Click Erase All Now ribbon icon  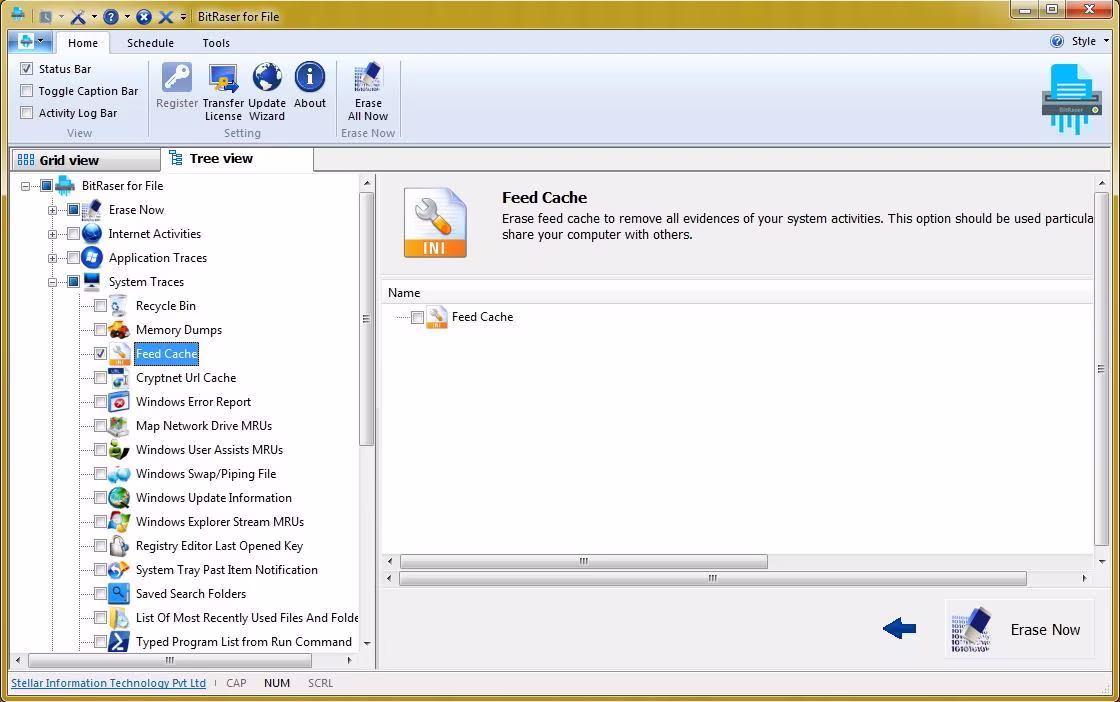coord(368,77)
